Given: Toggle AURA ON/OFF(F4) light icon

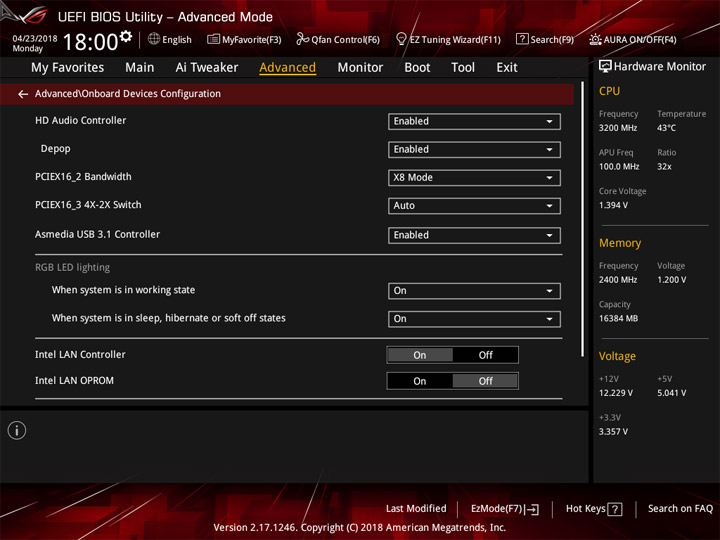Looking at the screenshot, I should click(595, 39).
